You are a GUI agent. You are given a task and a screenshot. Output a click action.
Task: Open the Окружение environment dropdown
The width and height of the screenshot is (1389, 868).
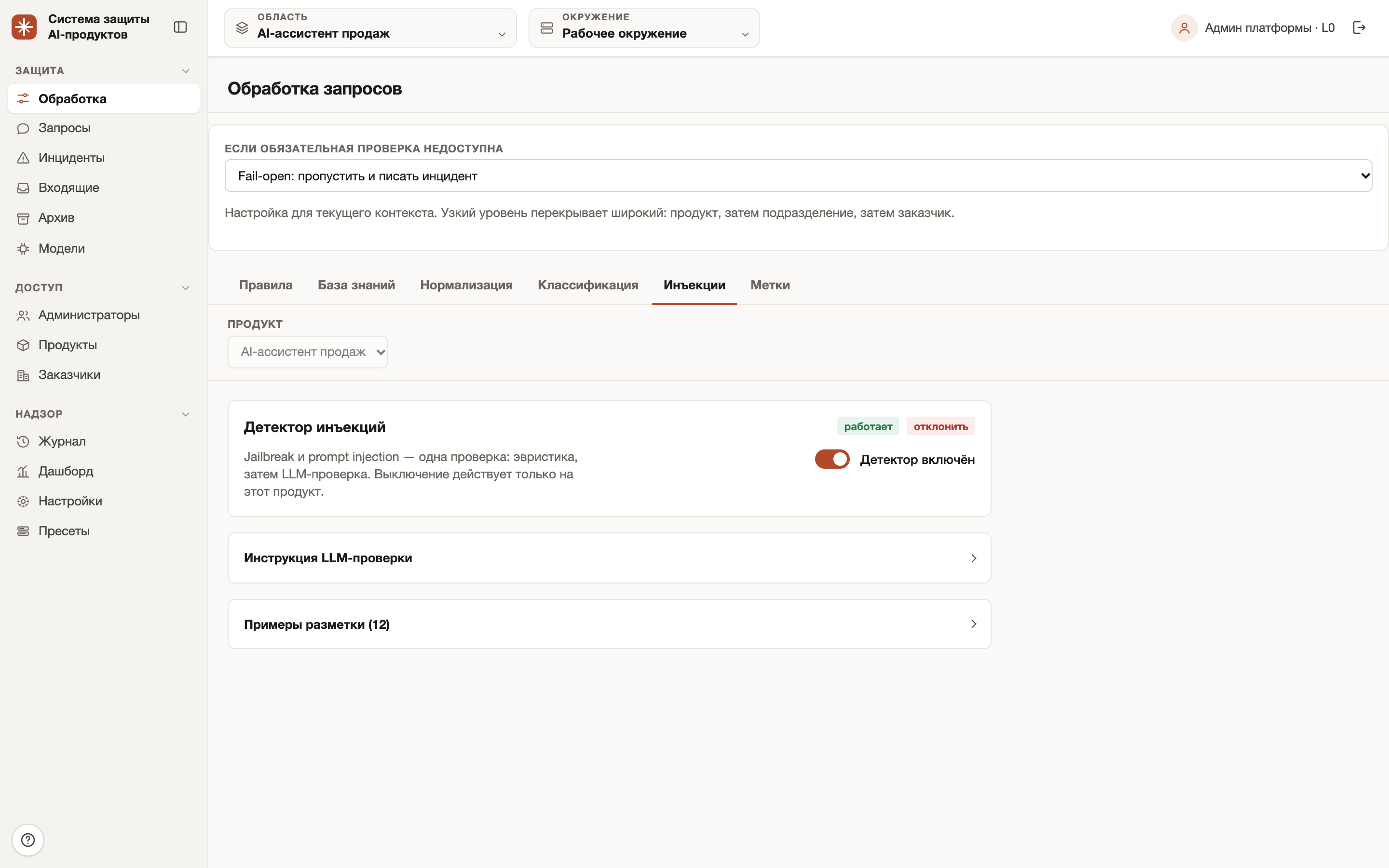point(644,27)
